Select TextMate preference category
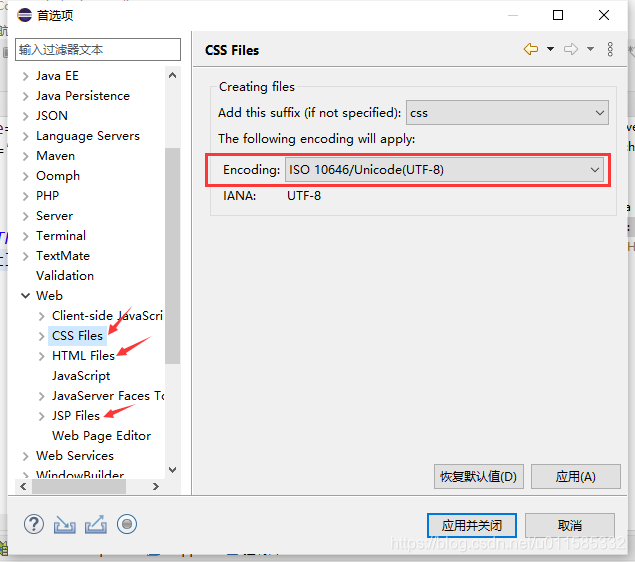The height and width of the screenshot is (562, 635). [63, 255]
